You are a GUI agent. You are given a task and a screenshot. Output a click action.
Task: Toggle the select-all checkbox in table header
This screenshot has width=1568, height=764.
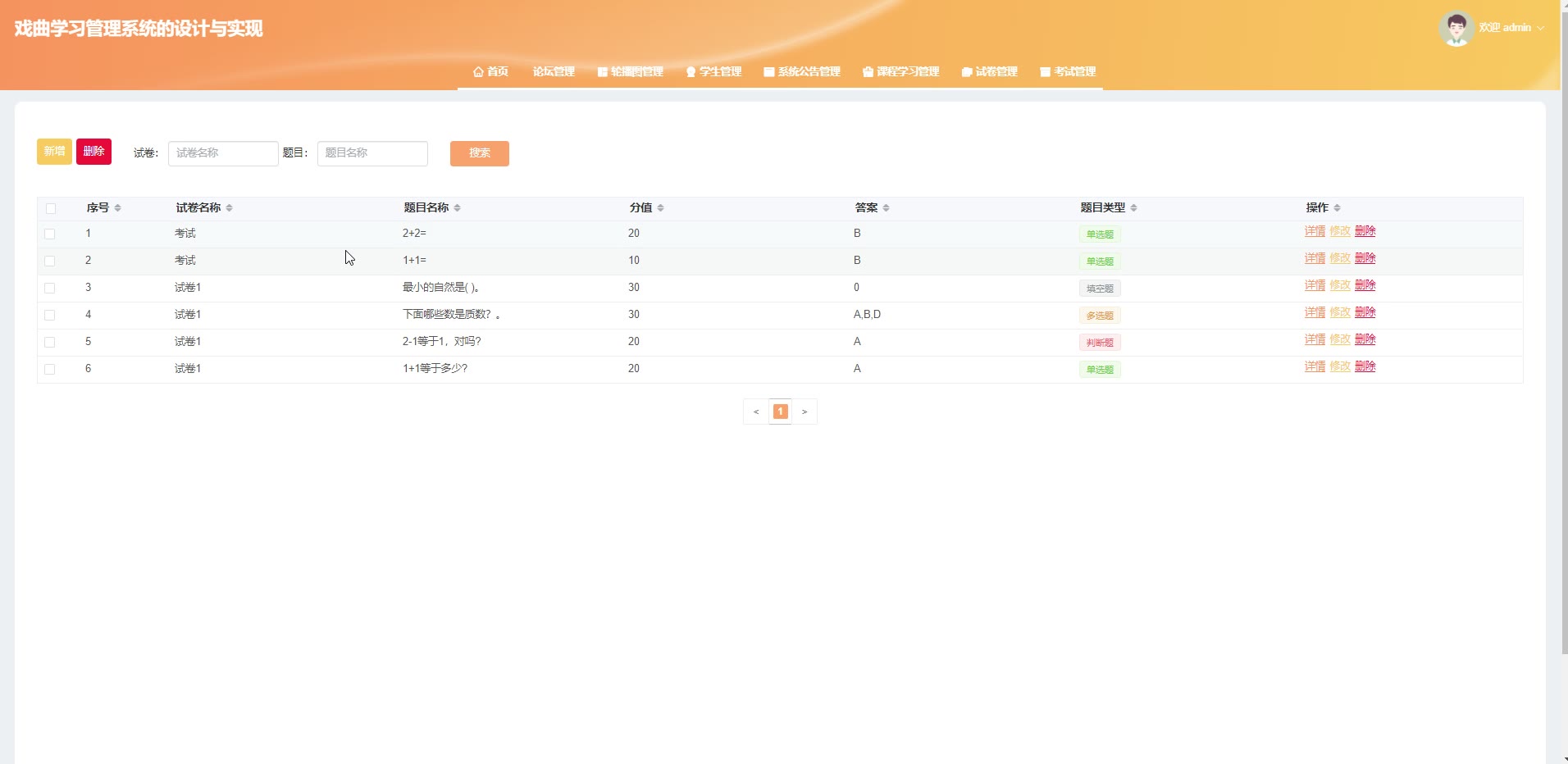tap(51, 208)
